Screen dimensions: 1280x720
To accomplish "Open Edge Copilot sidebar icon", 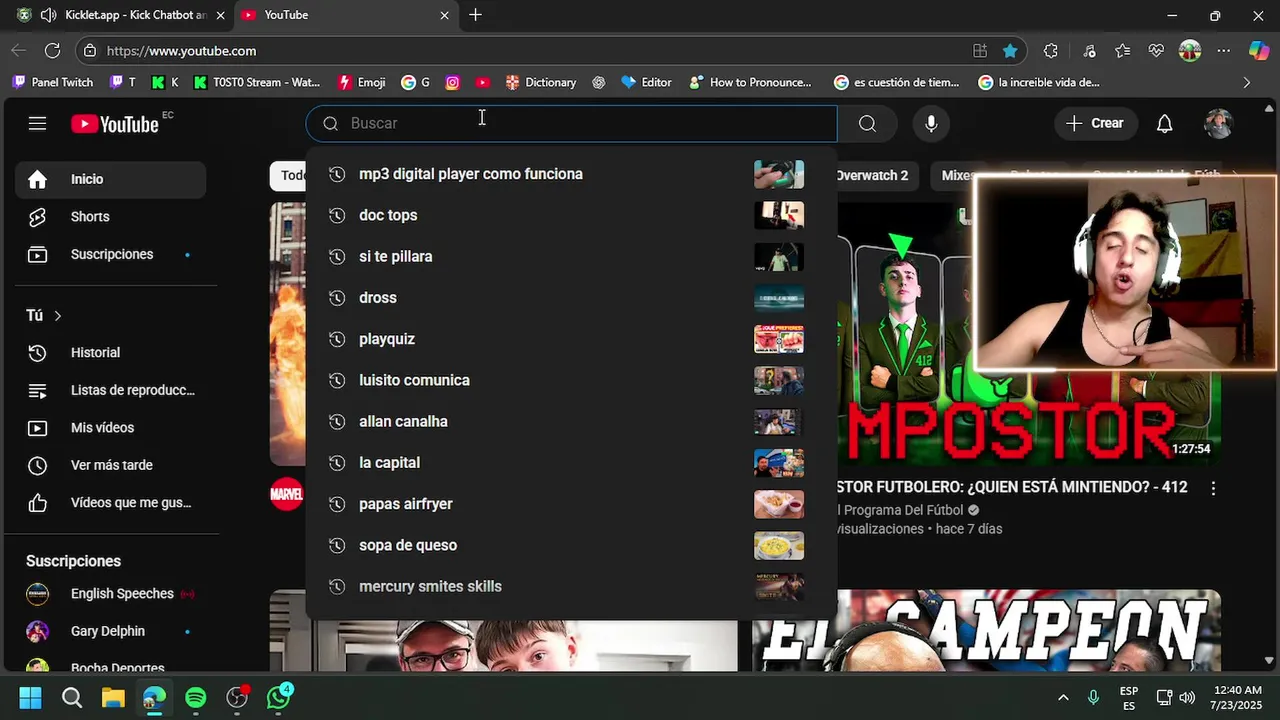I will pos(1259,50).
